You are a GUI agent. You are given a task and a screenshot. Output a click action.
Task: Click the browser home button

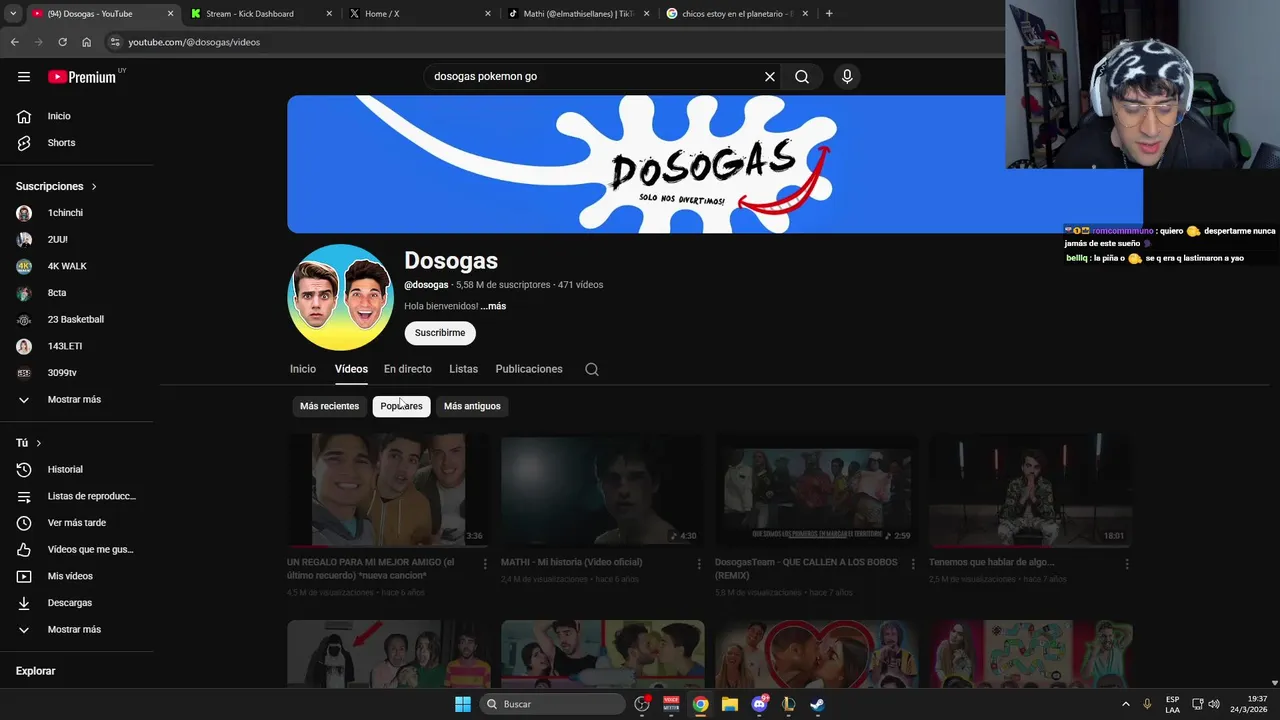tap(87, 42)
